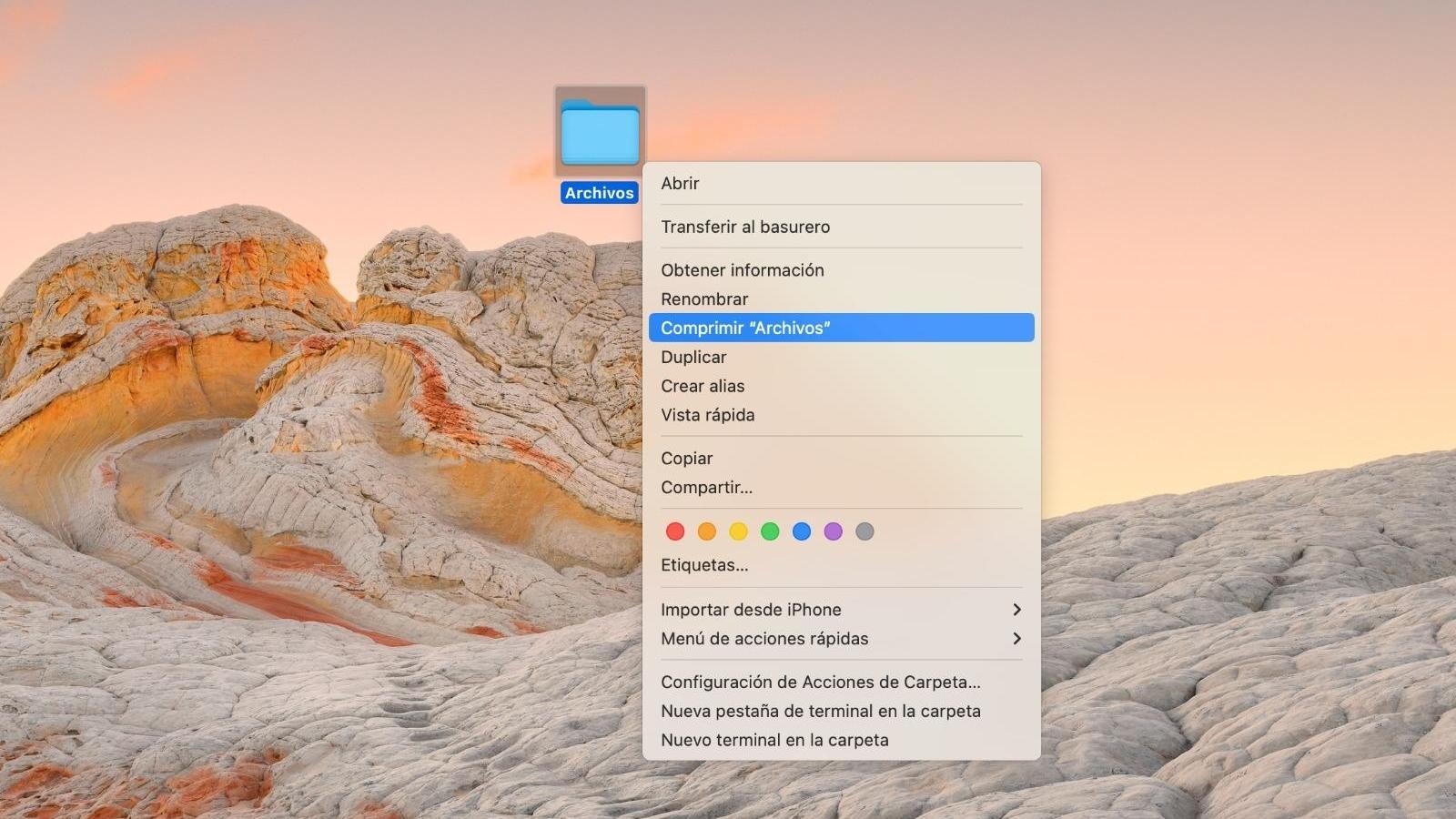
Task: Tag the folder with green
Action: point(770,531)
